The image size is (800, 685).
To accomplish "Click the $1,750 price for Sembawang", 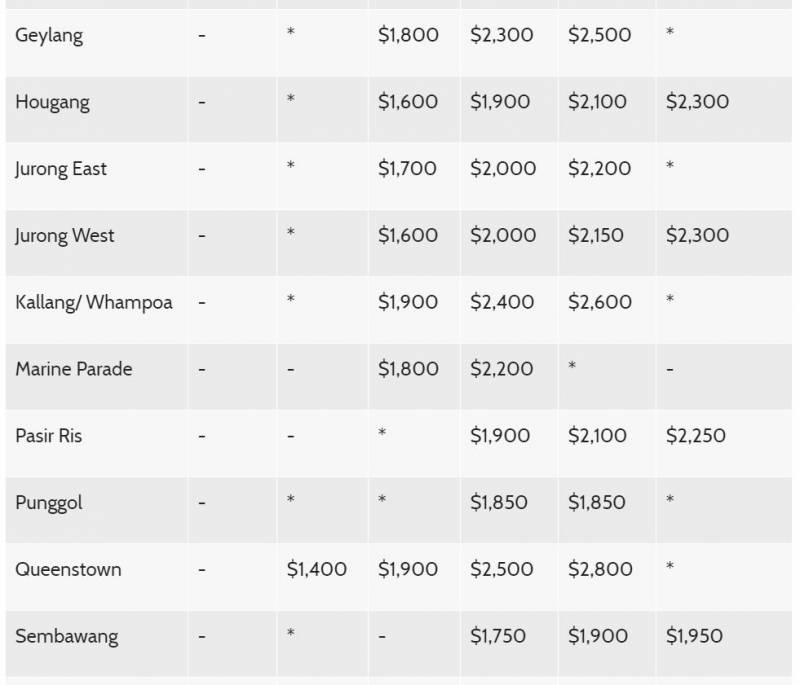I will coord(499,636).
